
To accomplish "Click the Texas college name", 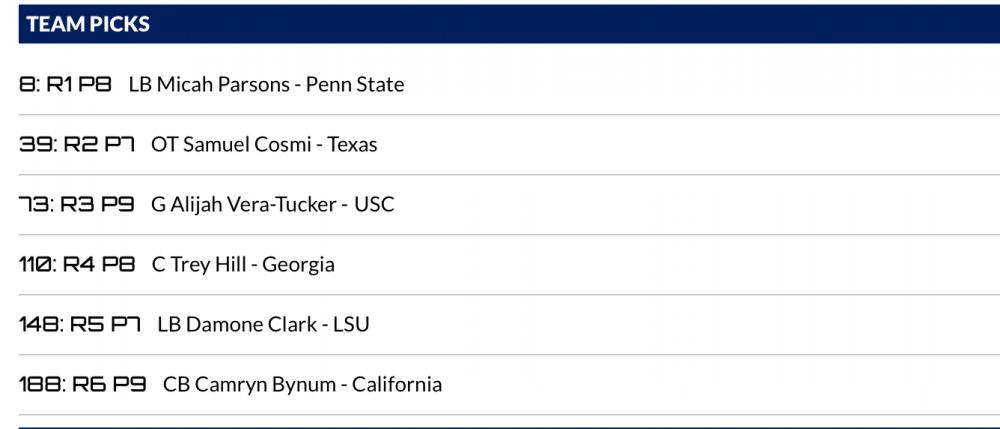I will [x=353, y=145].
